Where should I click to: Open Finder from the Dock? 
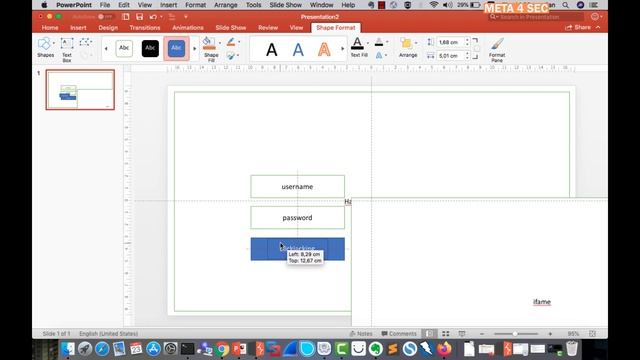pos(68,349)
